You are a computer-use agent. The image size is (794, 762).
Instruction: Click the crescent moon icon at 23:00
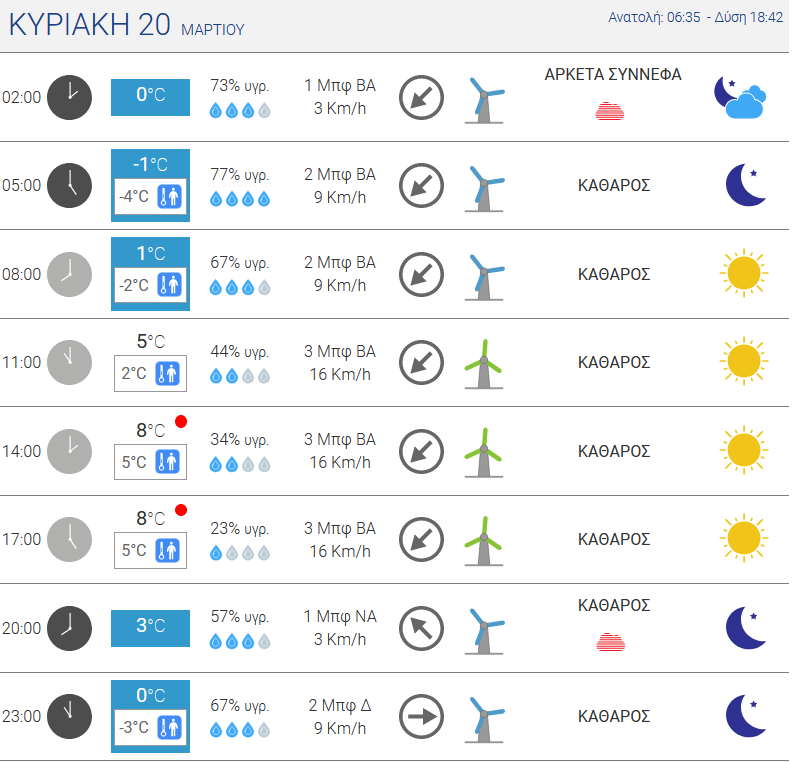(x=745, y=716)
